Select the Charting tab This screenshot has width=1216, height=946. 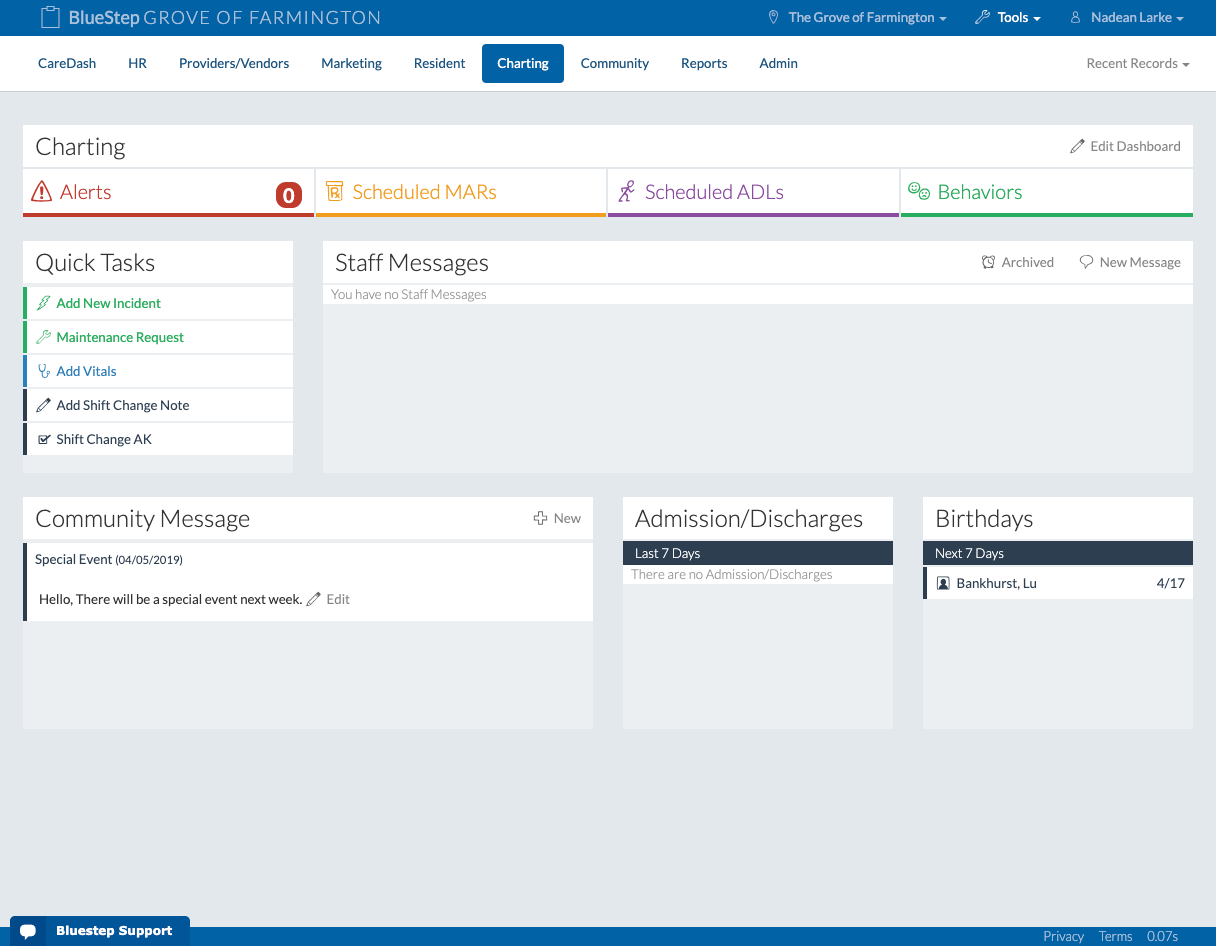(x=523, y=63)
